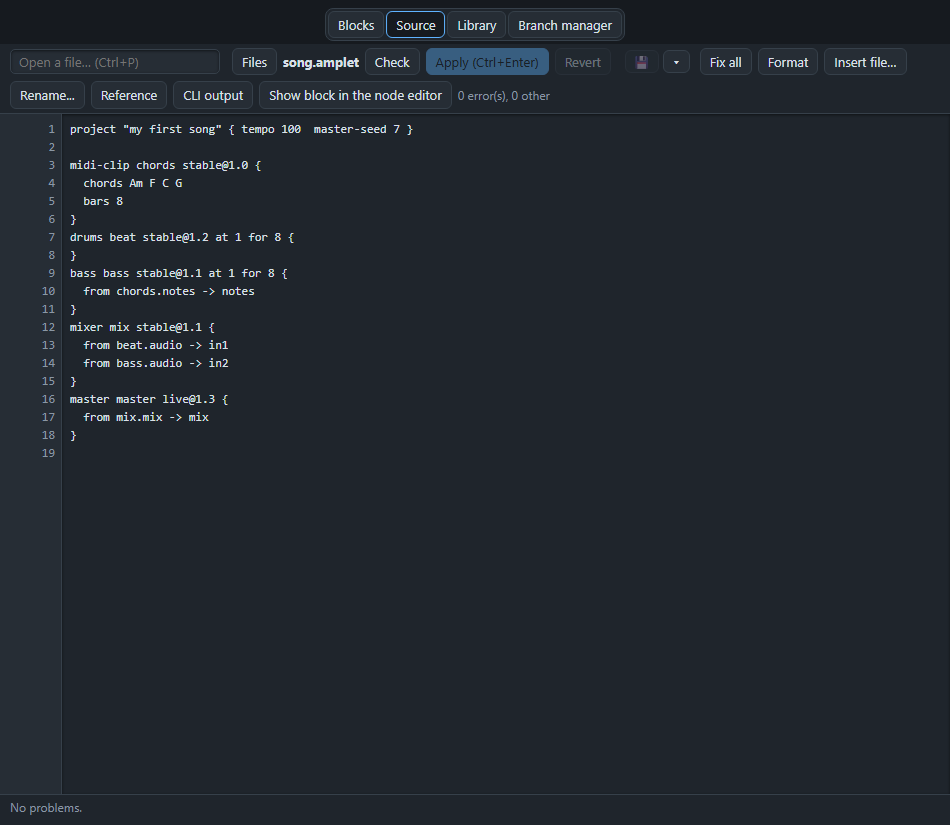Click line number 19 in the gutter
The width and height of the screenshot is (950, 825).
[x=48, y=453]
